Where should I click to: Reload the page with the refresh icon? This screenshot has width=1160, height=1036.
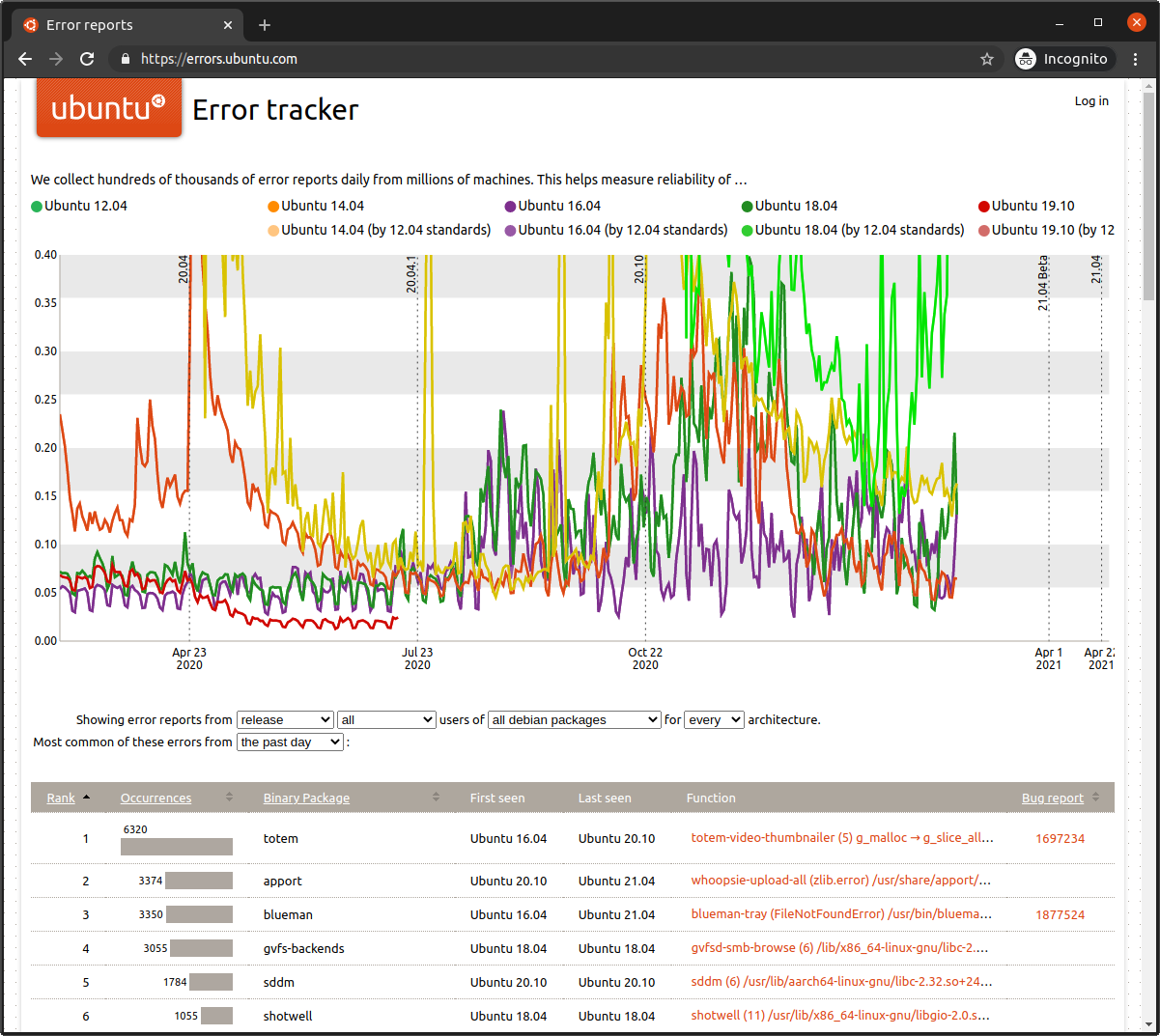click(87, 59)
